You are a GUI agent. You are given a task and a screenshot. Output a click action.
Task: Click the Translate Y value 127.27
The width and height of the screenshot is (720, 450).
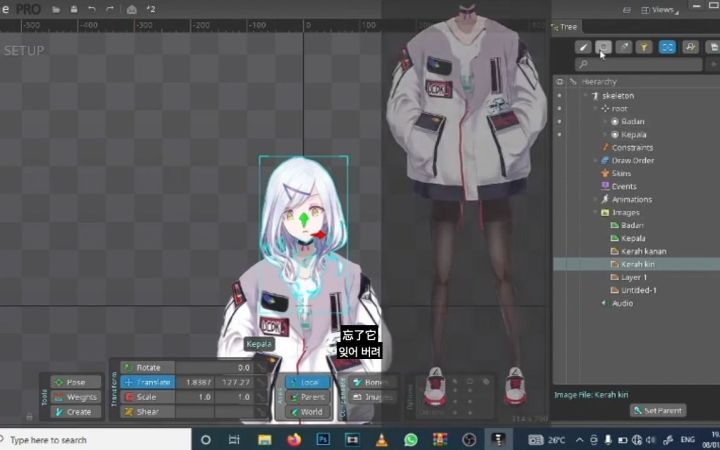coord(234,382)
